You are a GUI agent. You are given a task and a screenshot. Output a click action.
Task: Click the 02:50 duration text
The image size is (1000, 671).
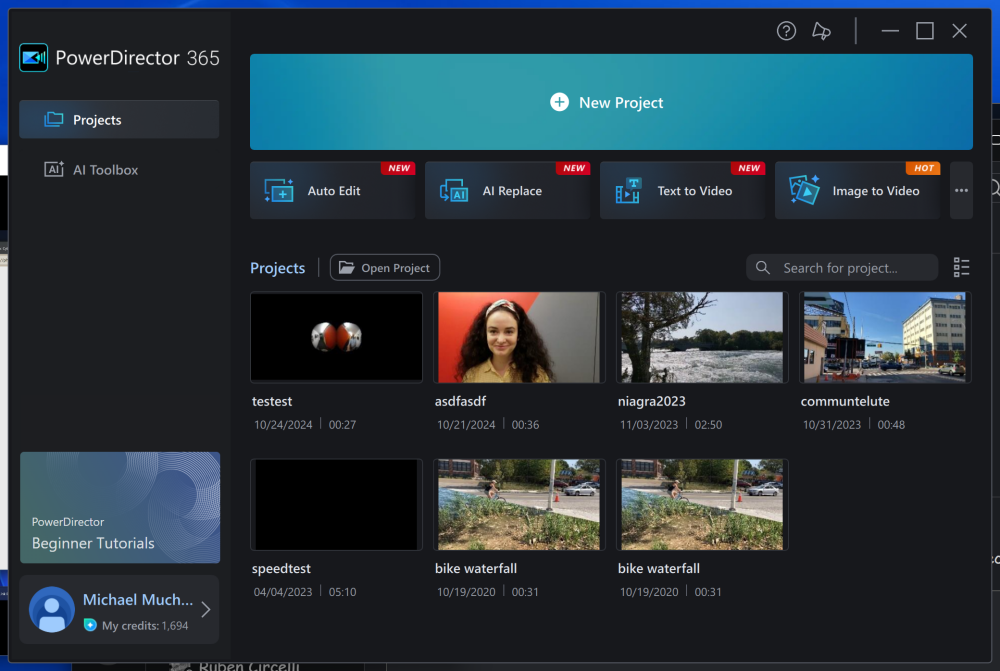point(708,425)
